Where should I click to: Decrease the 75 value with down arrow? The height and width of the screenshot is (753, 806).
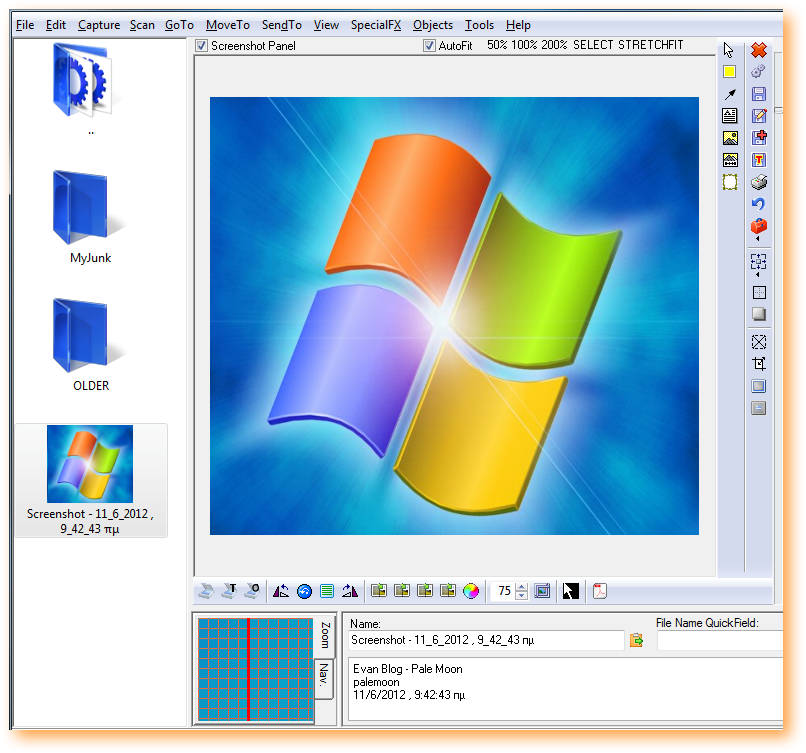coord(521,595)
